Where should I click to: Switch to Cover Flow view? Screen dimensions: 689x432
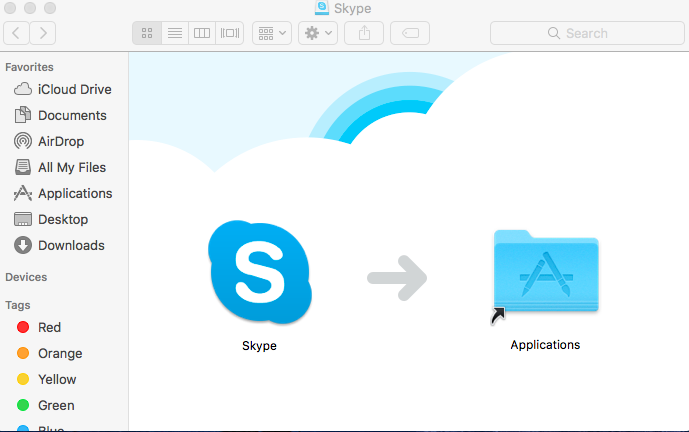coord(229,33)
